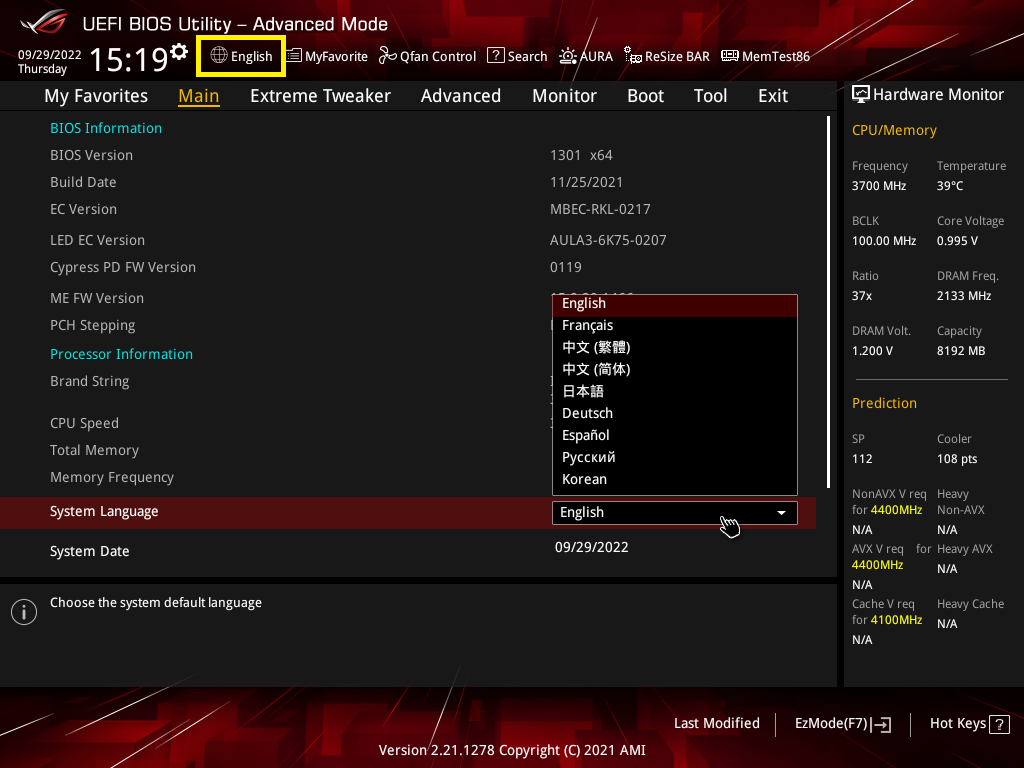Go to Exit tab
Image resolution: width=1024 pixels, height=768 pixels.
coord(773,96)
